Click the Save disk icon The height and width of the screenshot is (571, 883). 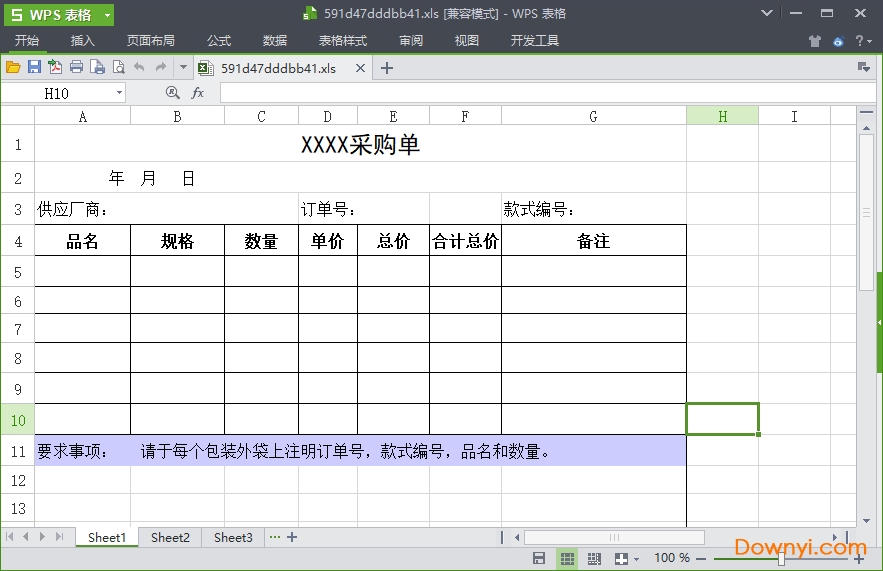pos(34,68)
